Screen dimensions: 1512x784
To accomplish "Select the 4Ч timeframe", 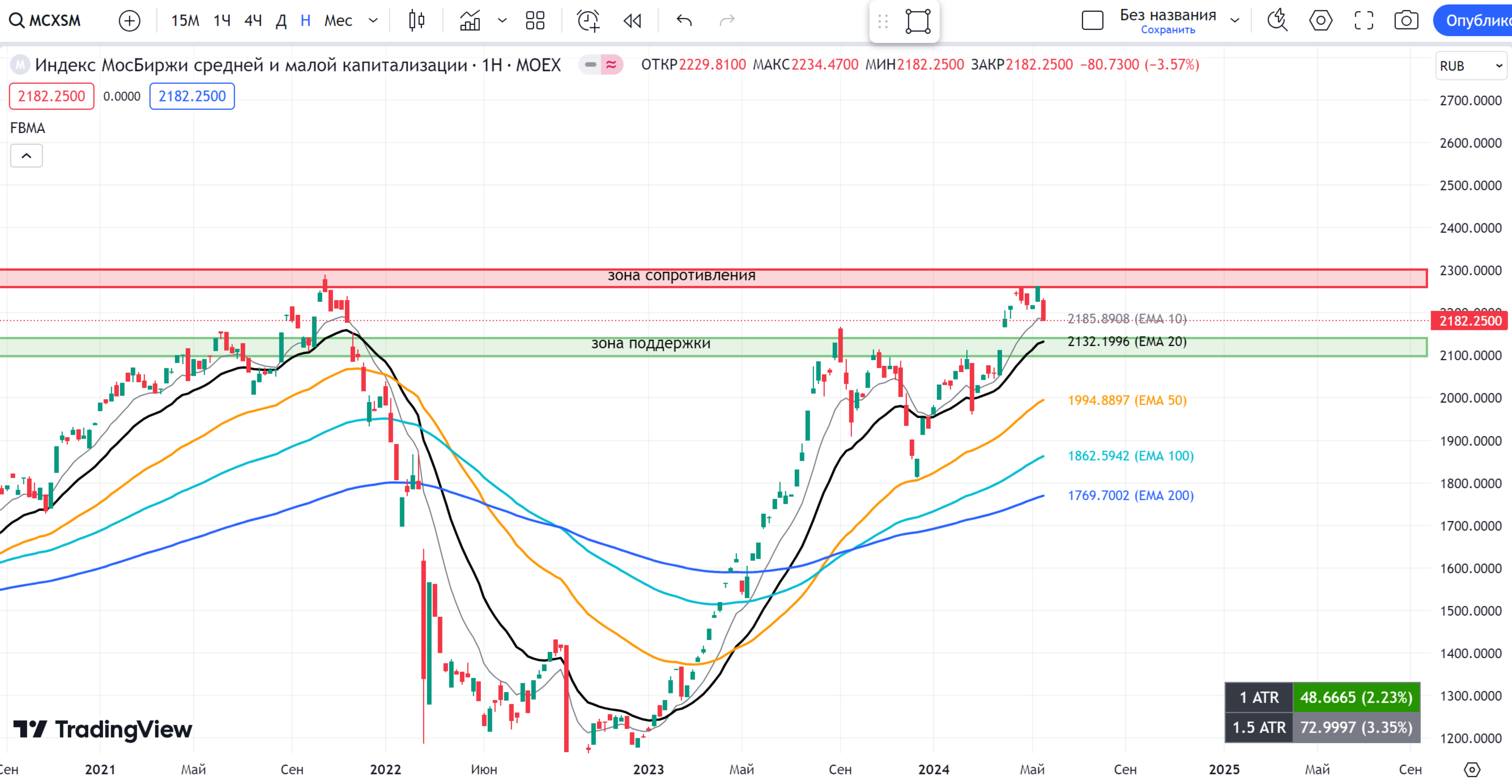I will [253, 20].
